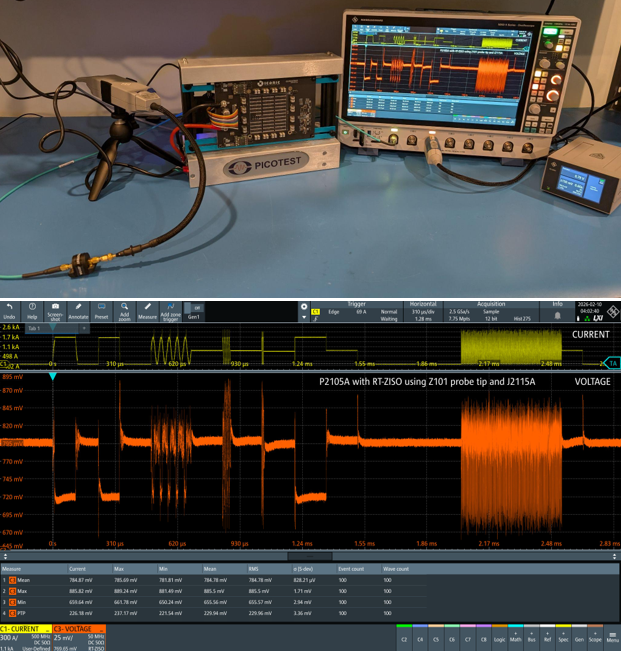
Task: Click the Undo icon in the toolbar
Action: (10, 310)
